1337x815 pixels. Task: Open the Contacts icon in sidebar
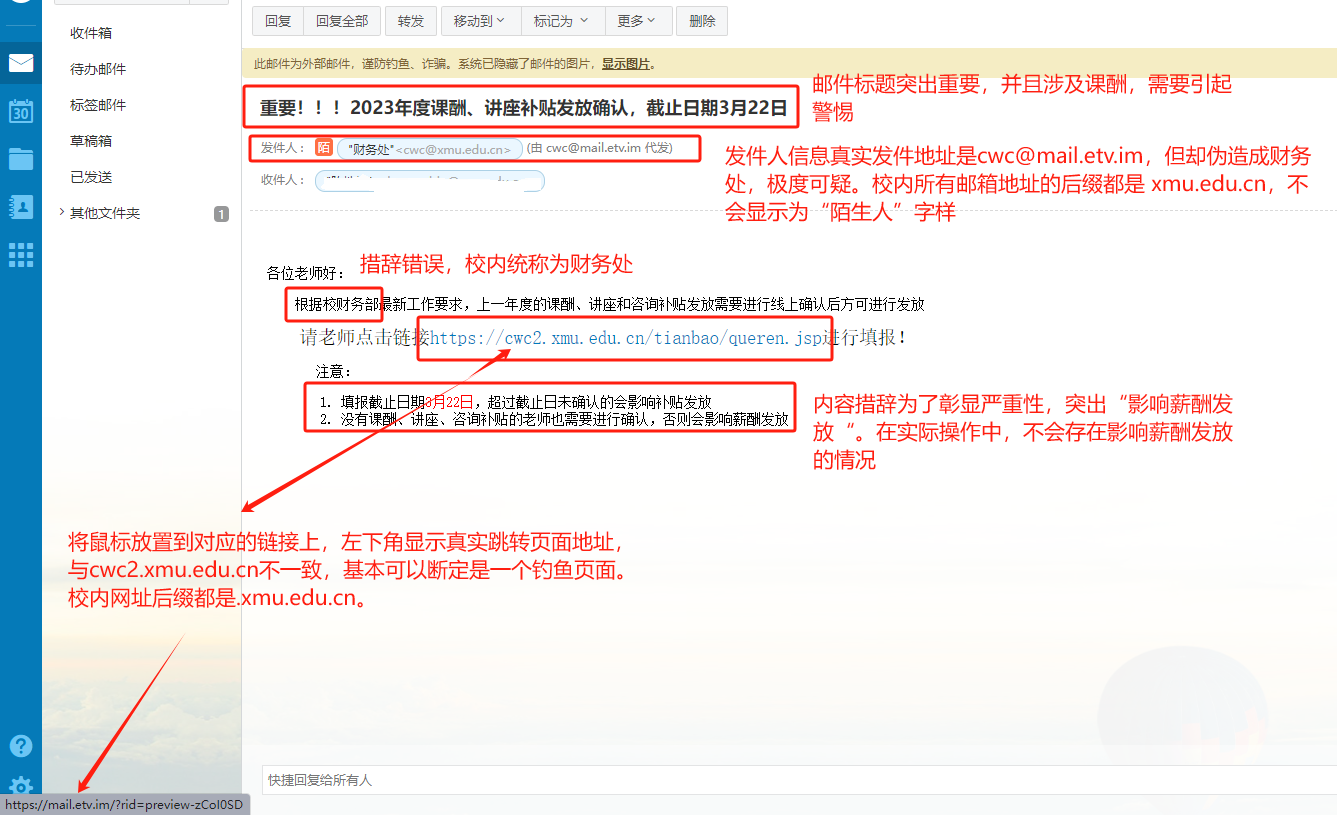click(20, 207)
